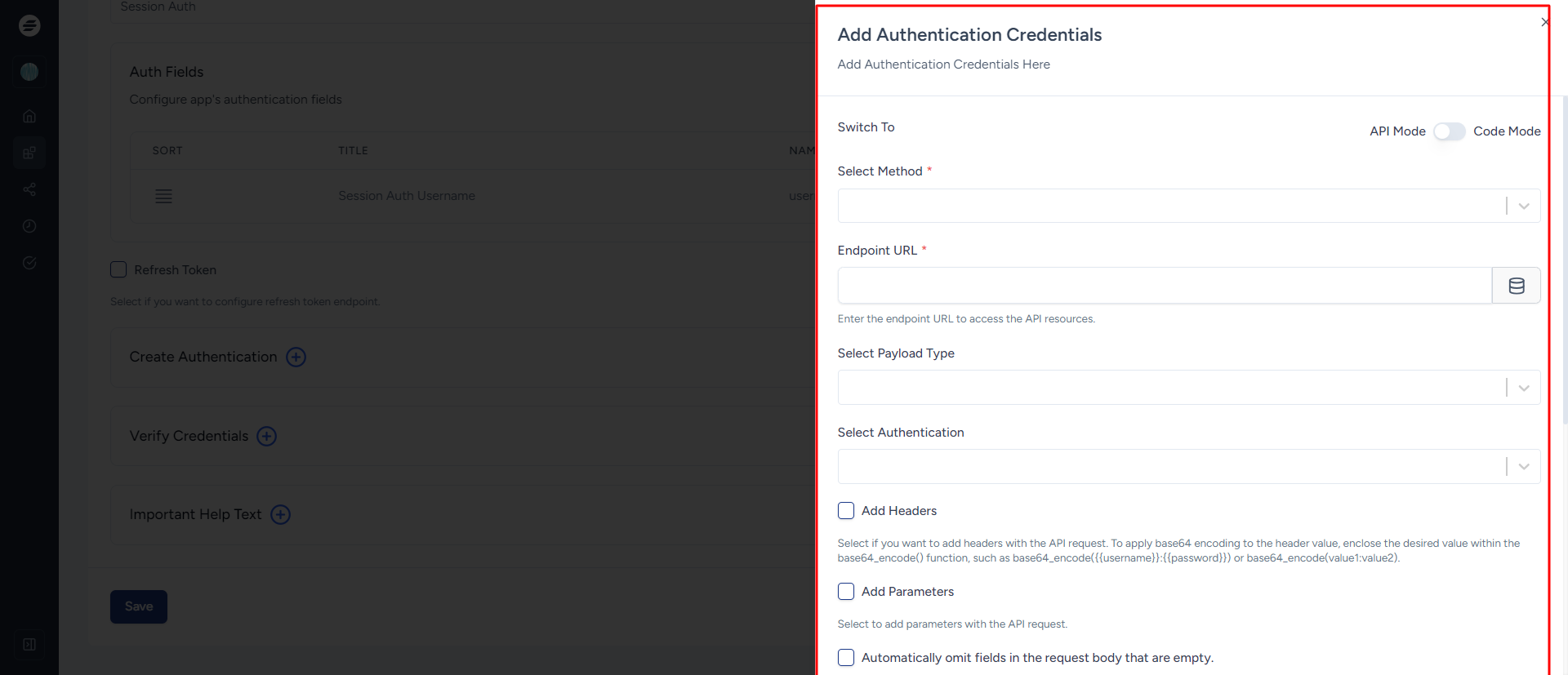Toggle the API Mode / Code Mode switch
Image resolution: width=1568 pixels, height=675 pixels.
click(x=1449, y=131)
